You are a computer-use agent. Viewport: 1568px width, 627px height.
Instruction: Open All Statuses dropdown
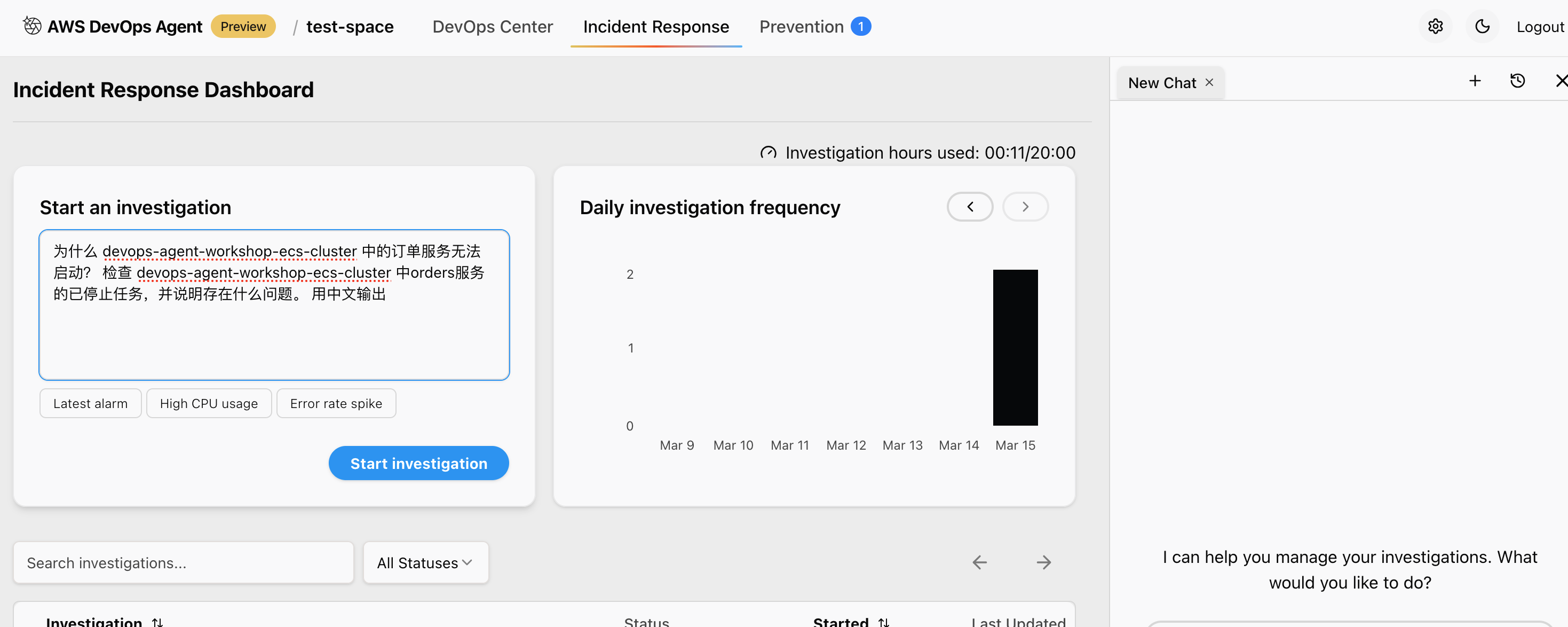tap(425, 562)
